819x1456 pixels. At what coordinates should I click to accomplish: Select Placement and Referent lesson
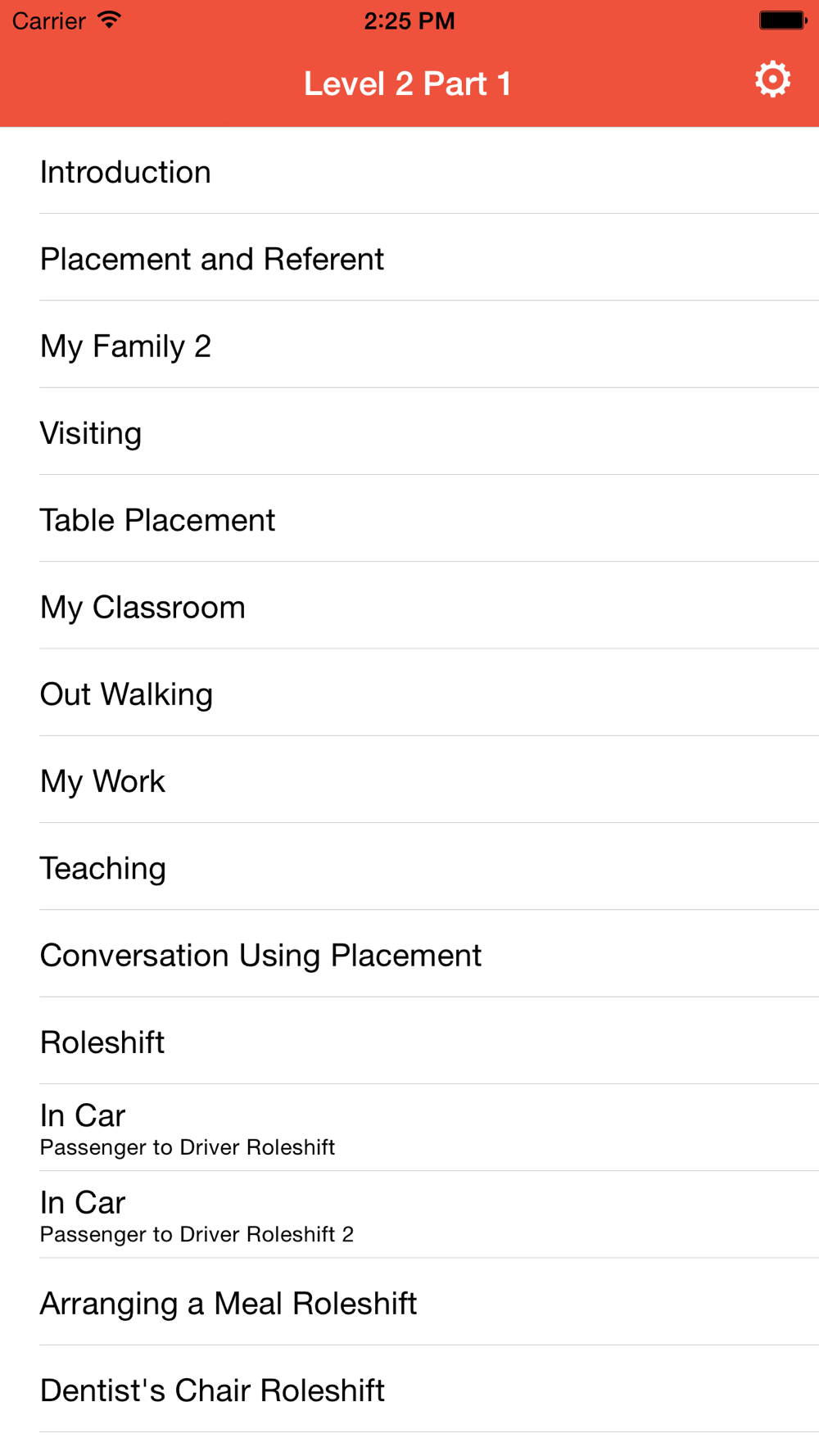point(409,257)
